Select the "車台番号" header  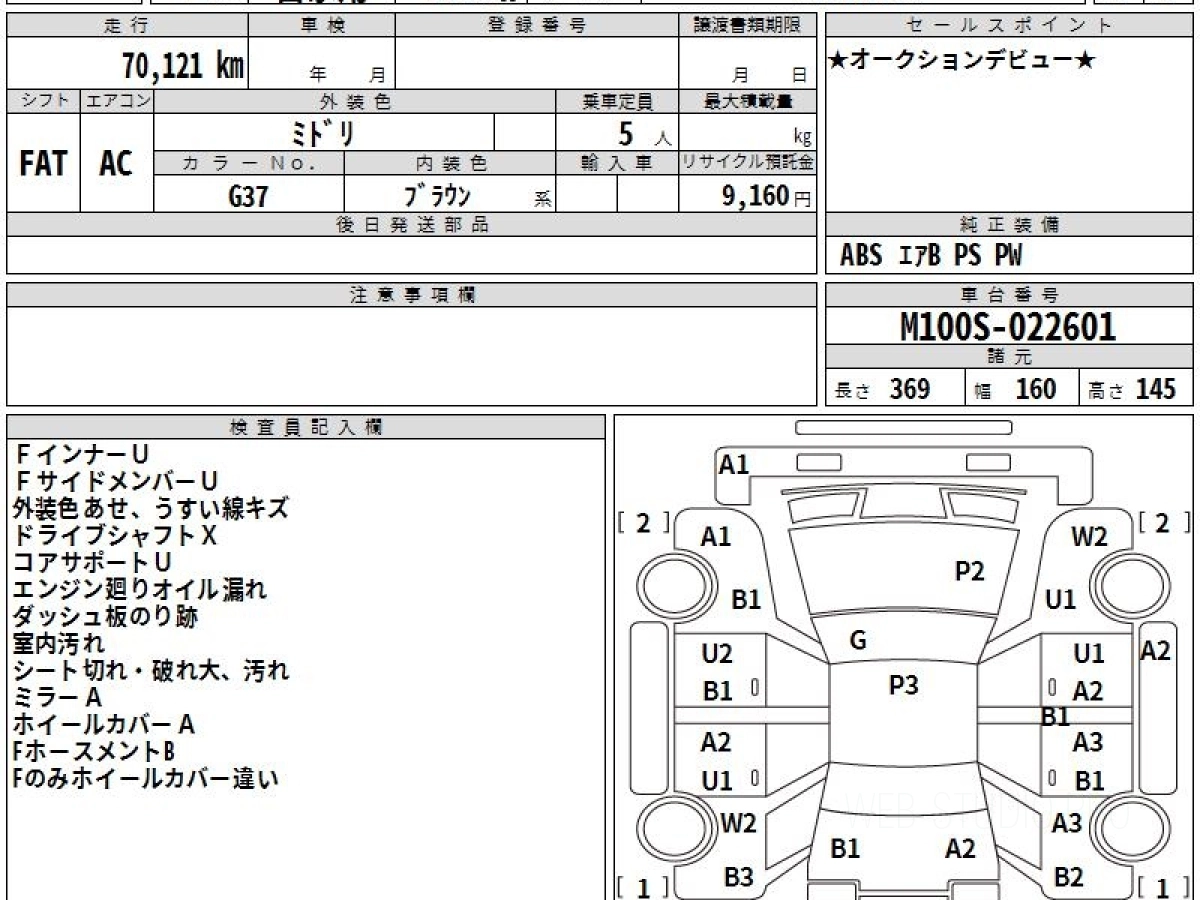[x=1010, y=295]
